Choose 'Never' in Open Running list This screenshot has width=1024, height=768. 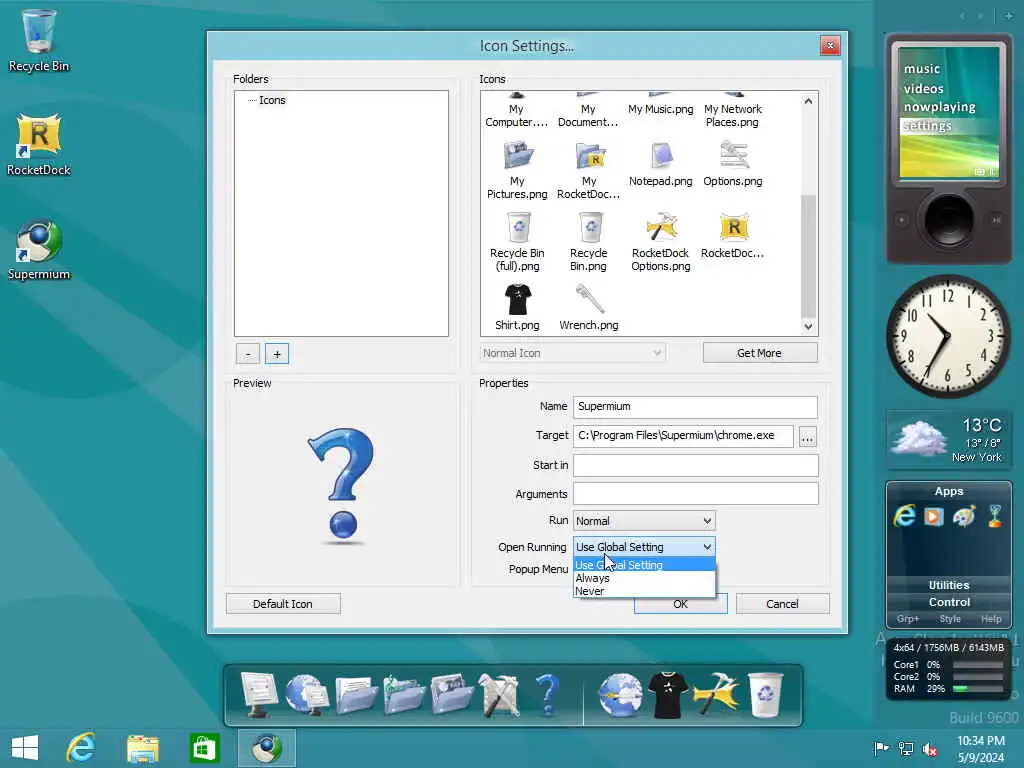[644, 591]
